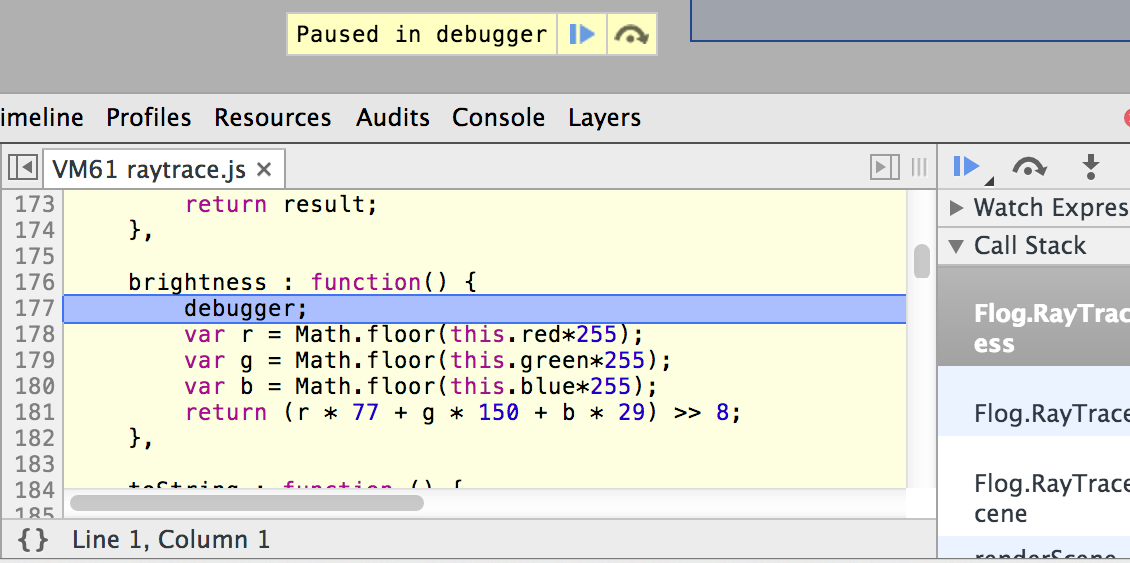Set breakpoint on line 181 gutter
Image resolution: width=1130 pixels, height=563 pixels.
click(x=33, y=412)
